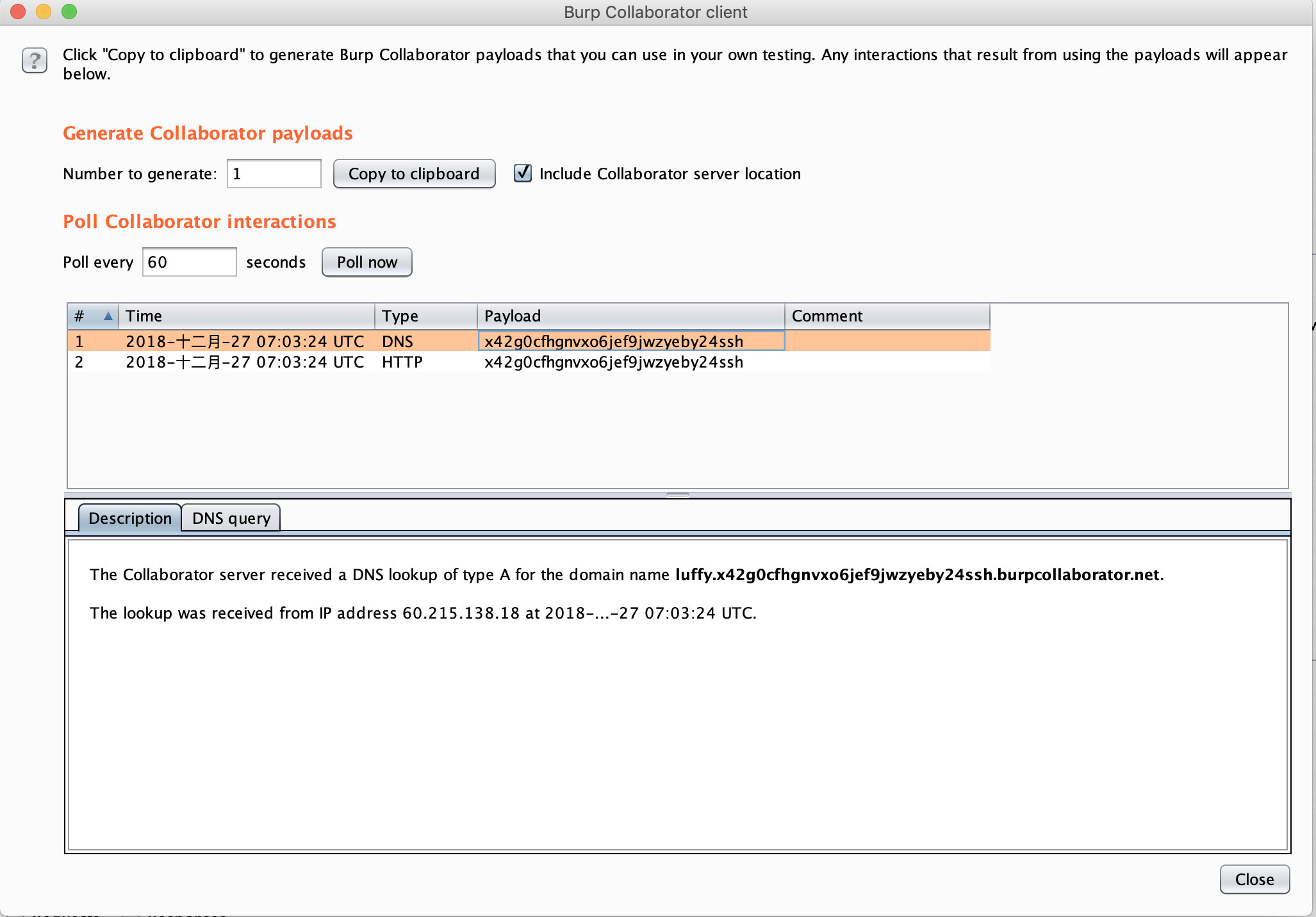
Task: Switch to the DNS query tab
Action: click(x=231, y=518)
